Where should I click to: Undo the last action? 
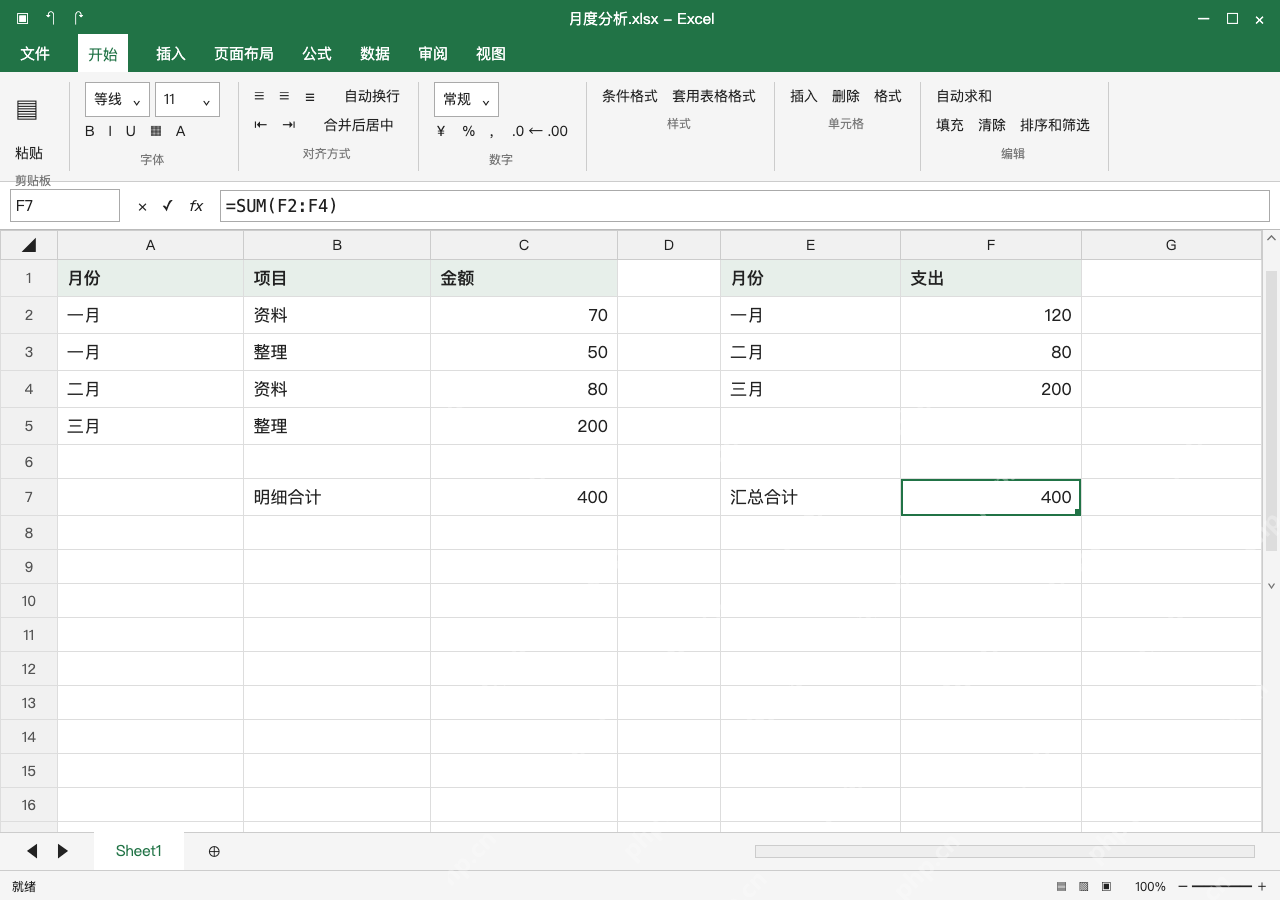51,18
